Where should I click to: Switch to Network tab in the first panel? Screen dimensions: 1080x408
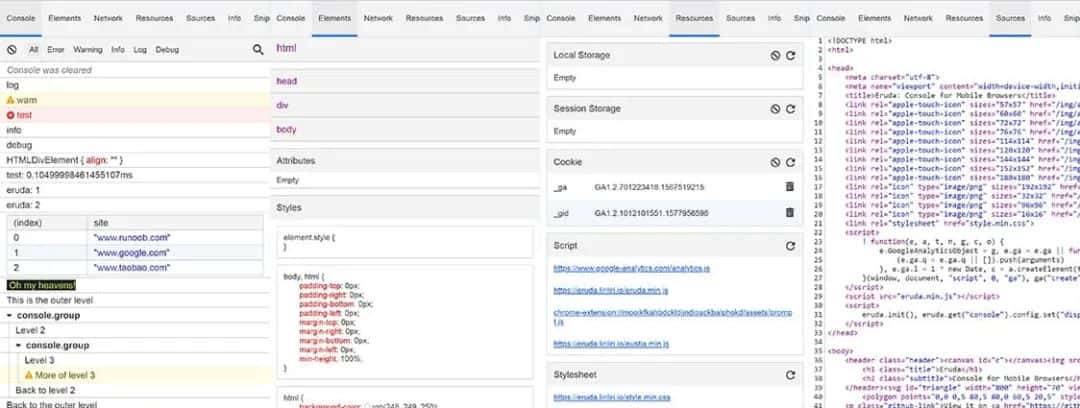tap(108, 18)
